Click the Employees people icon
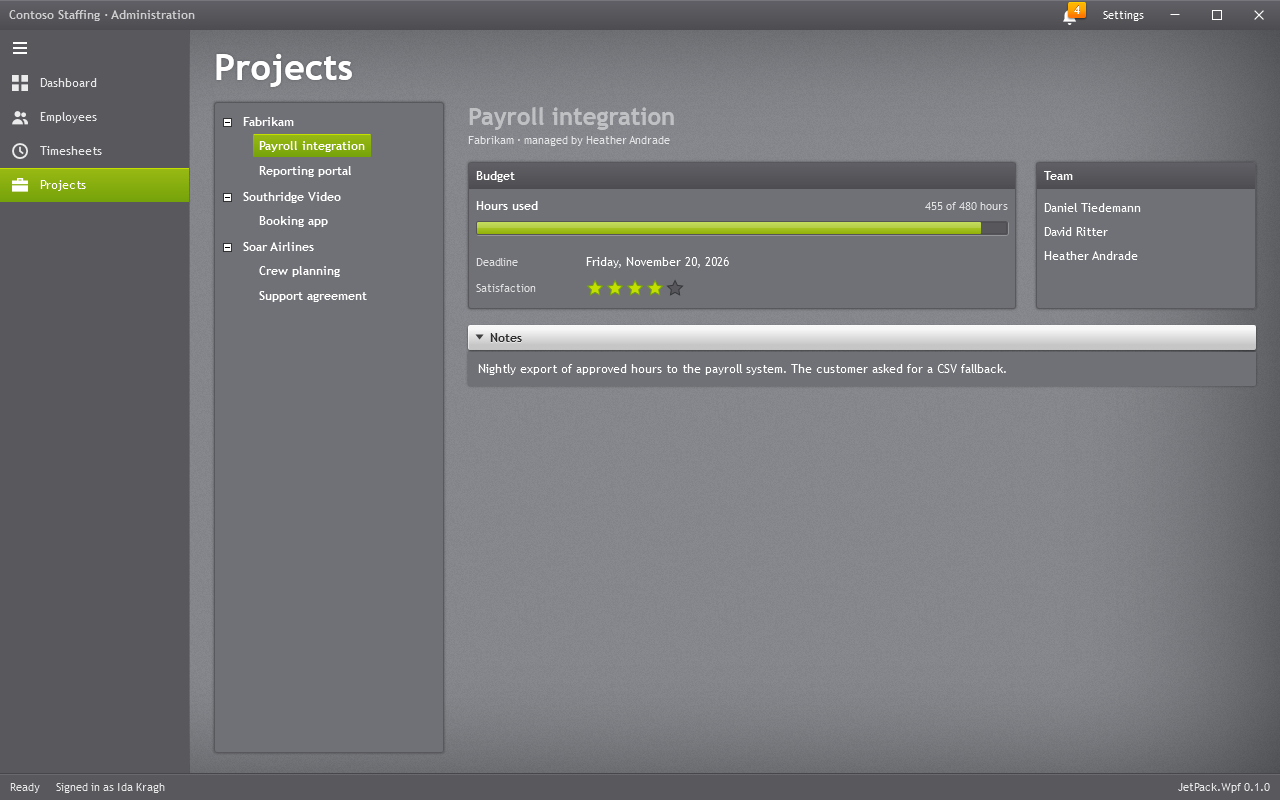This screenshot has width=1280, height=800. click(x=20, y=117)
